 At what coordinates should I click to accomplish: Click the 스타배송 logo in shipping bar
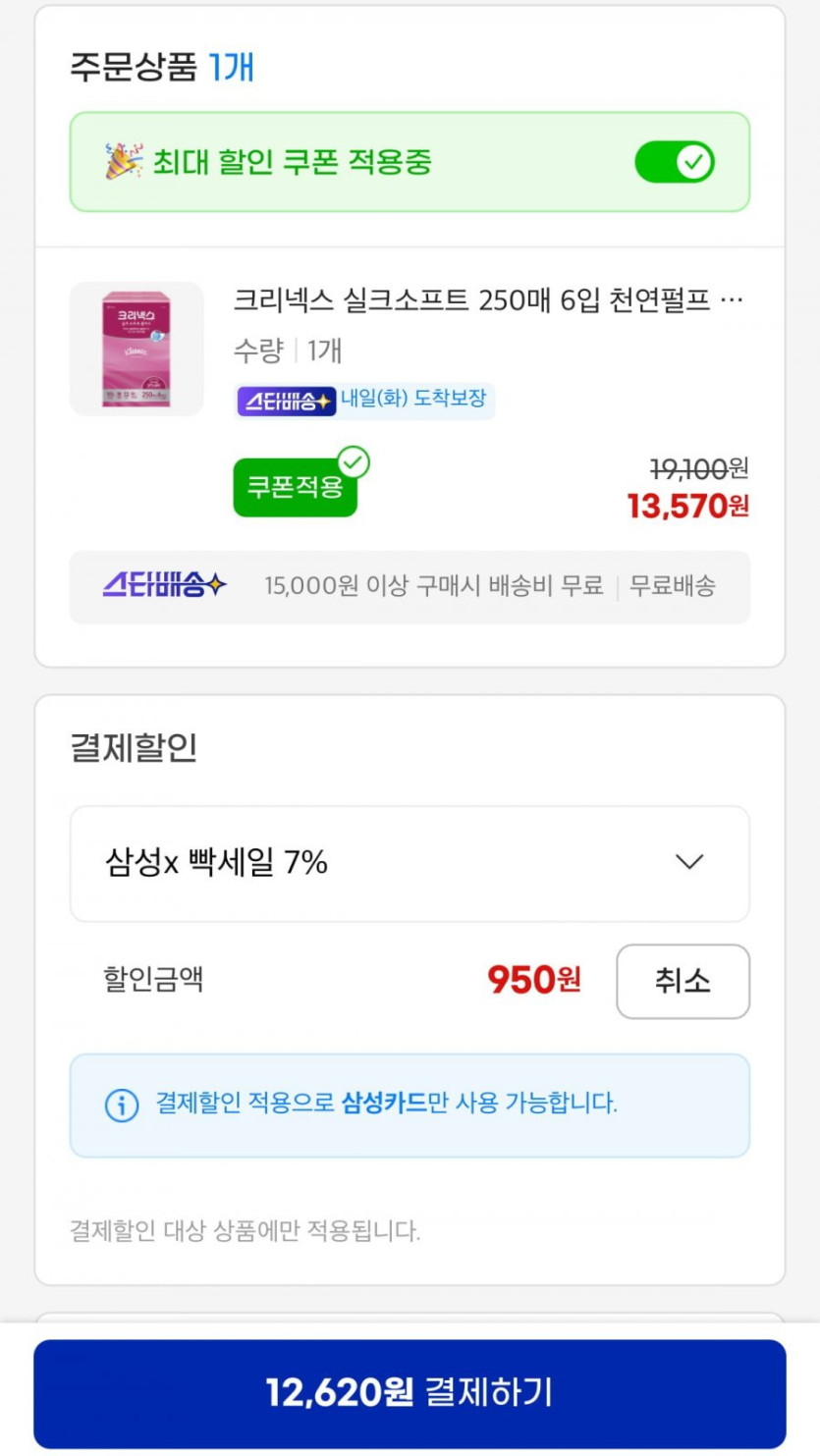pos(164,586)
